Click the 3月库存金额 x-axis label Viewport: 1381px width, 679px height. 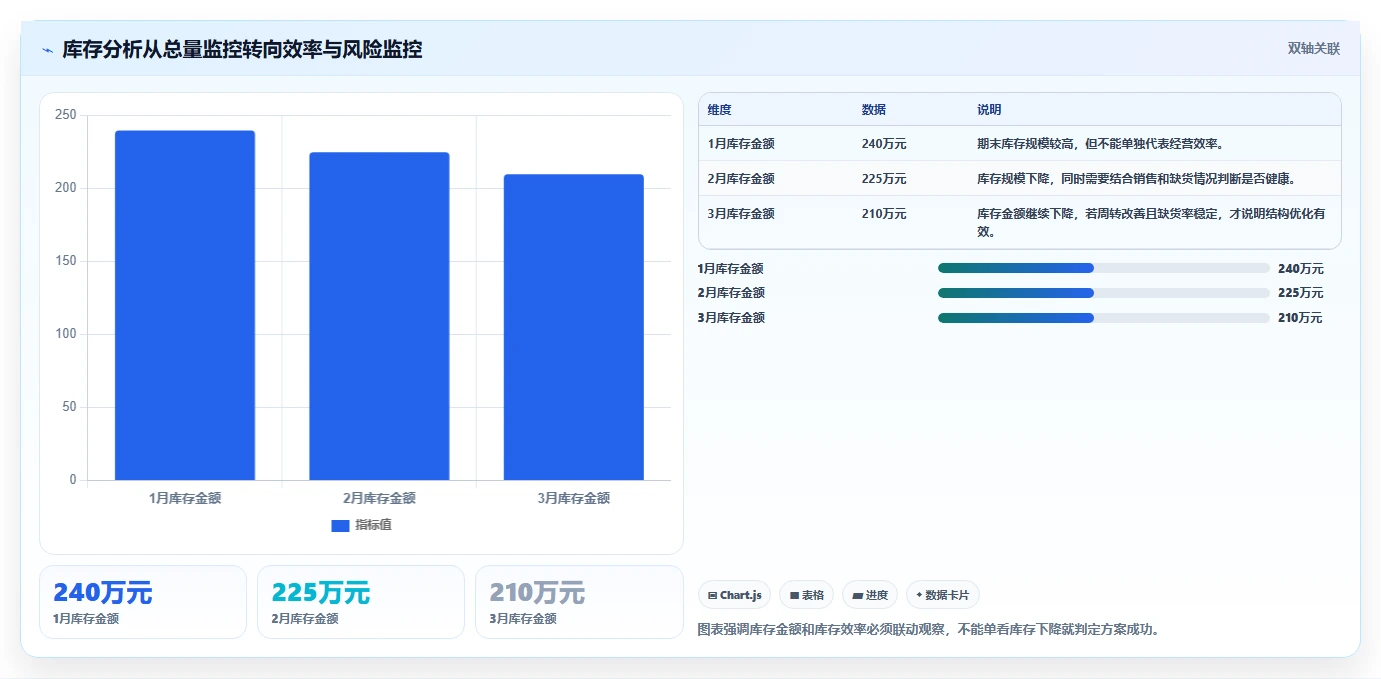pyautogui.click(x=573, y=498)
